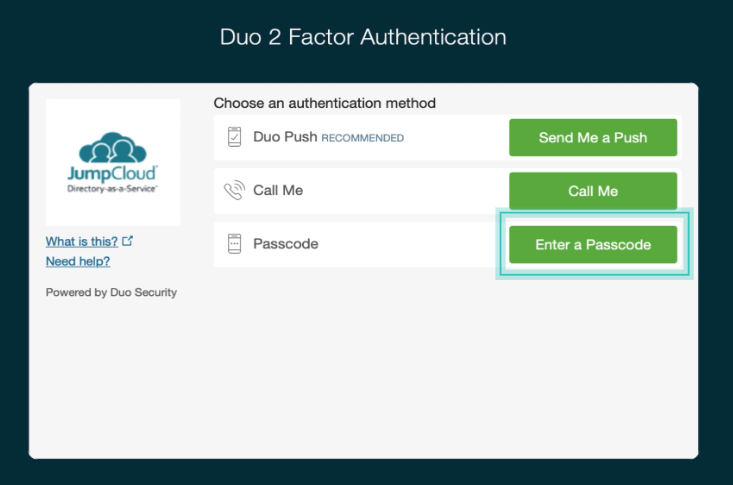The width and height of the screenshot is (733, 485).
Task: Open the Need help? link
Action: pyautogui.click(x=78, y=261)
